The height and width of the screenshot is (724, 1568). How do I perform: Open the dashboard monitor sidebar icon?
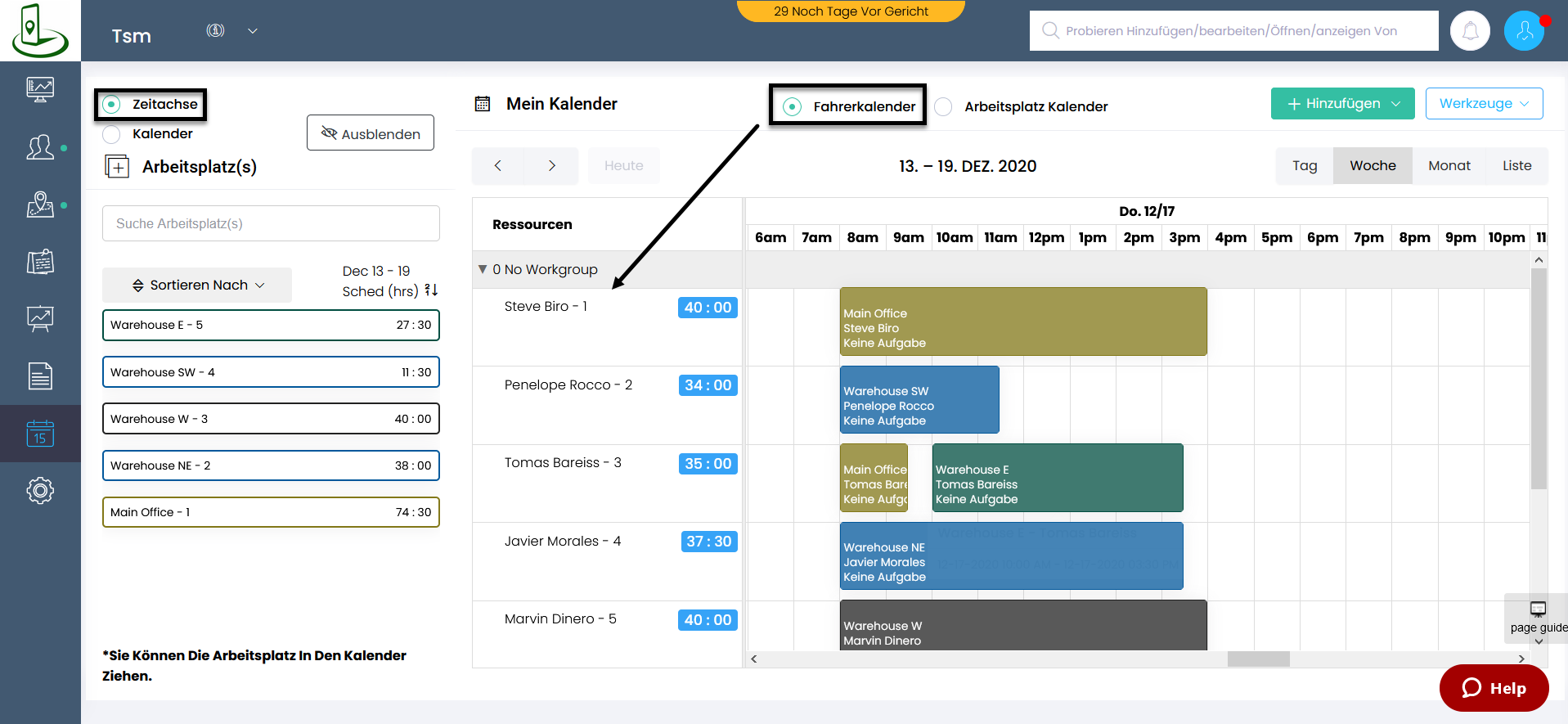tap(40, 88)
